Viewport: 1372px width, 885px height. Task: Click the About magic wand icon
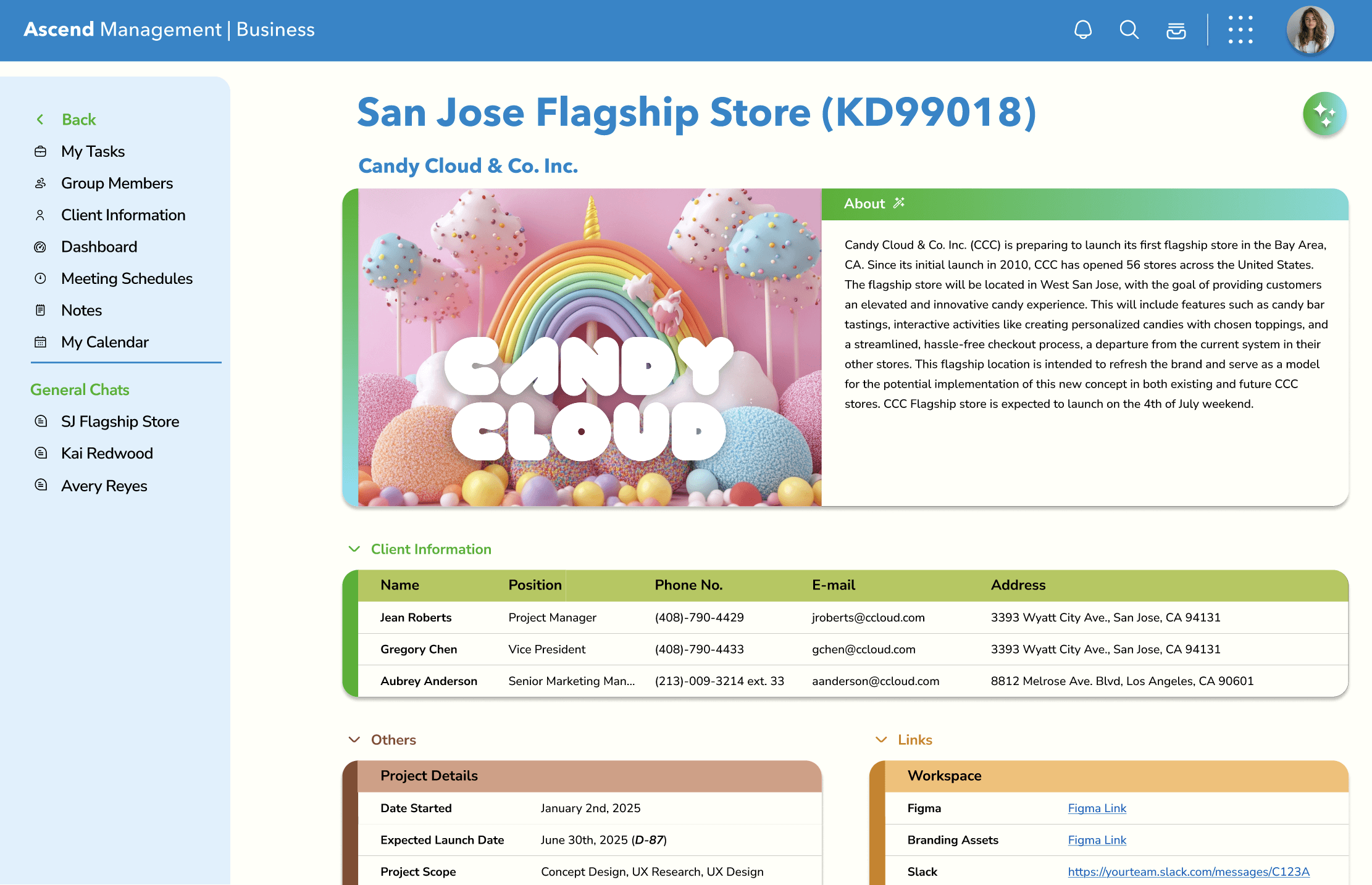[899, 203]
